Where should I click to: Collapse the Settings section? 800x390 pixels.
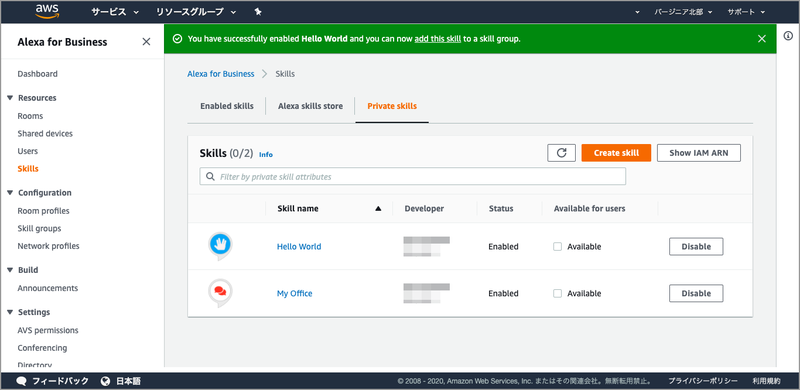[x=10, y=312]
